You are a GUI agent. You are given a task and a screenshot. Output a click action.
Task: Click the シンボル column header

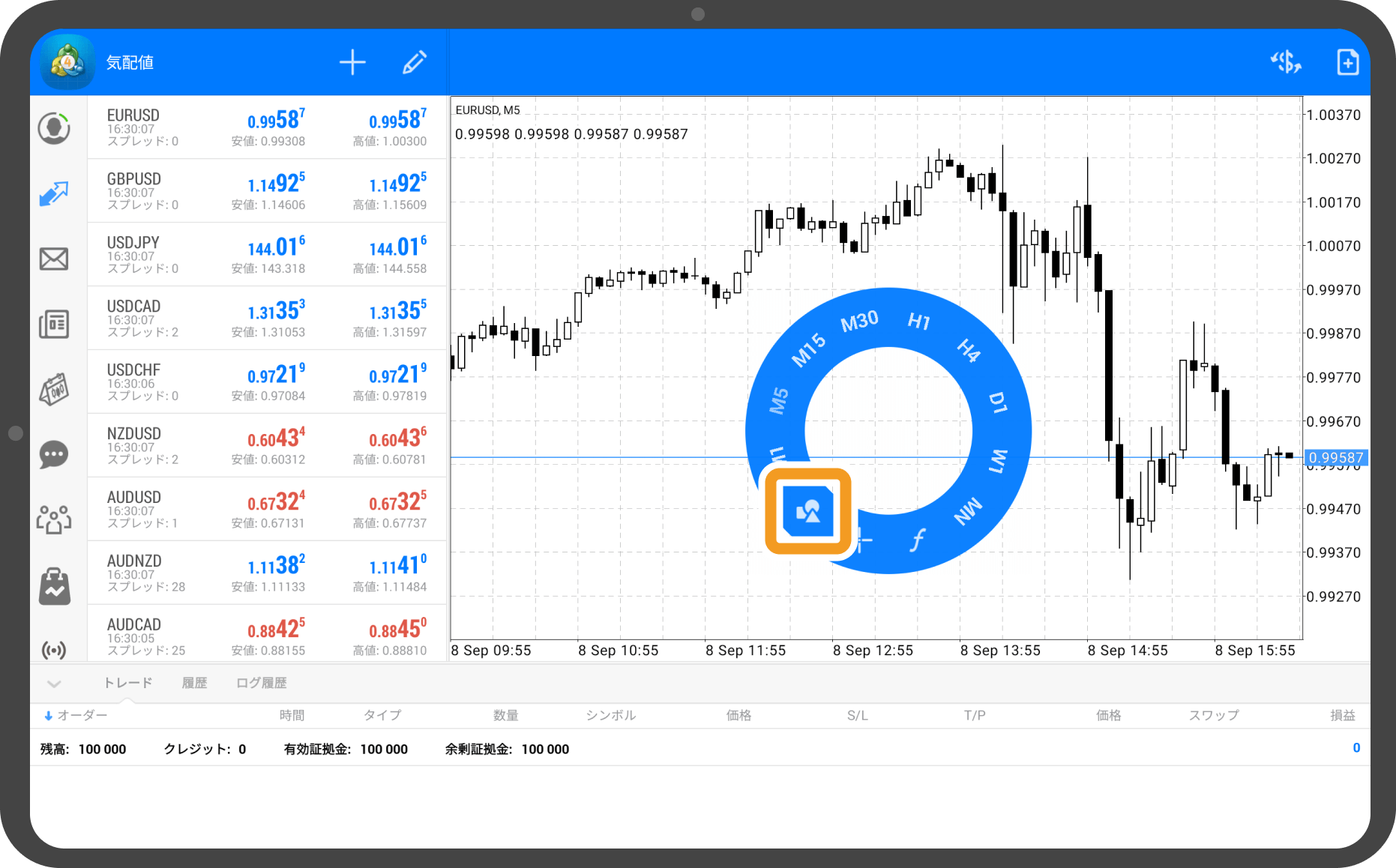point(611,715)
